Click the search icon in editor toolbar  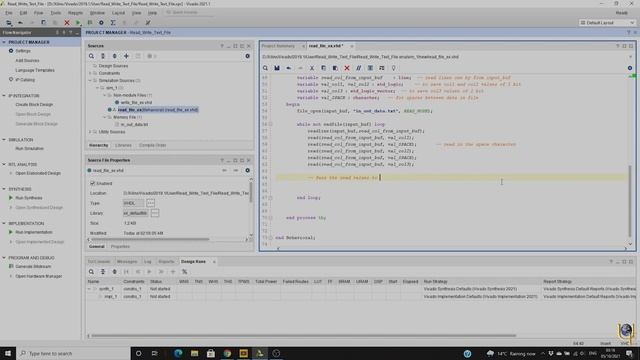click(265, 68)
